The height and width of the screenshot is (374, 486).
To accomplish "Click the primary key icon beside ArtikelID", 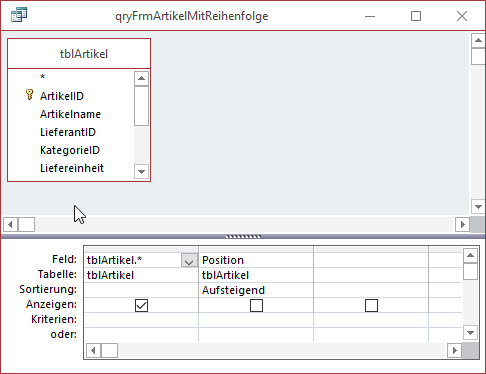I will tap(29, 95).
